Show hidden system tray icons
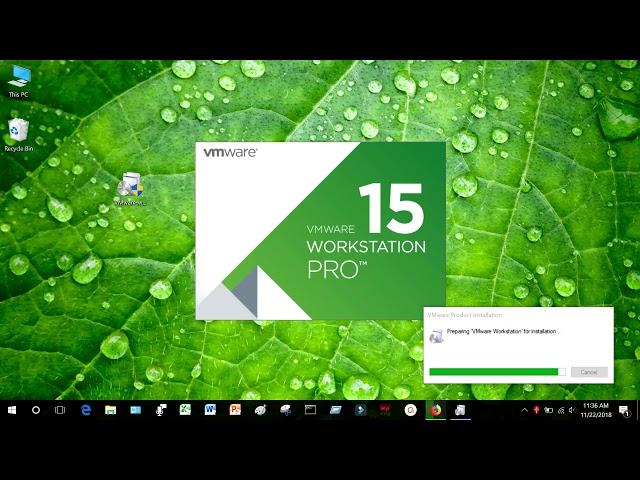640x480 pixels. pos(524,410)
